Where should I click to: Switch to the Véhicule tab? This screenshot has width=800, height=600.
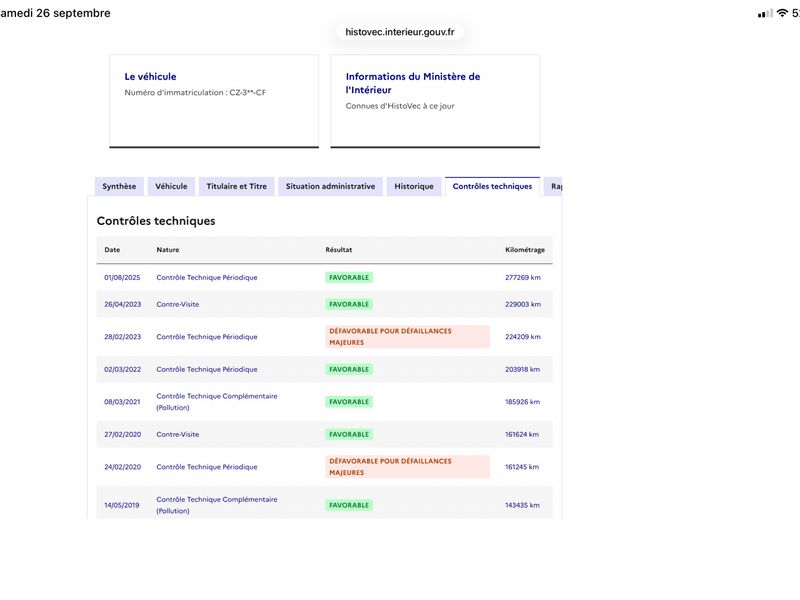(171, 186)
